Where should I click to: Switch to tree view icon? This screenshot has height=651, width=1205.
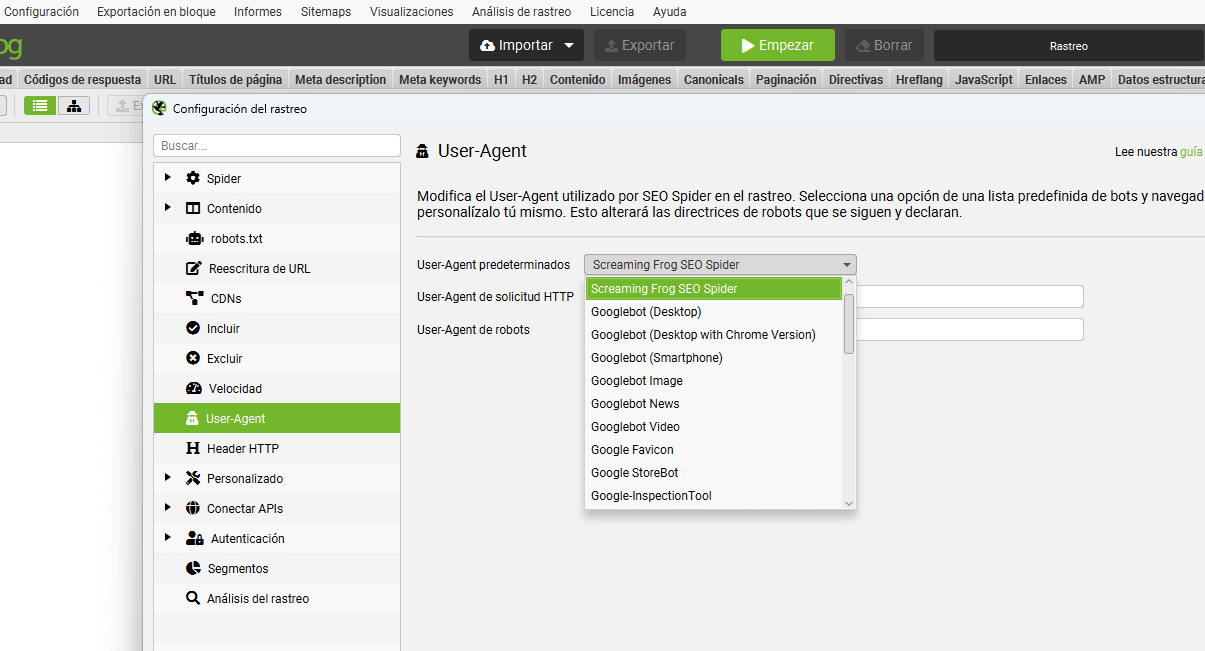[74, 105]
